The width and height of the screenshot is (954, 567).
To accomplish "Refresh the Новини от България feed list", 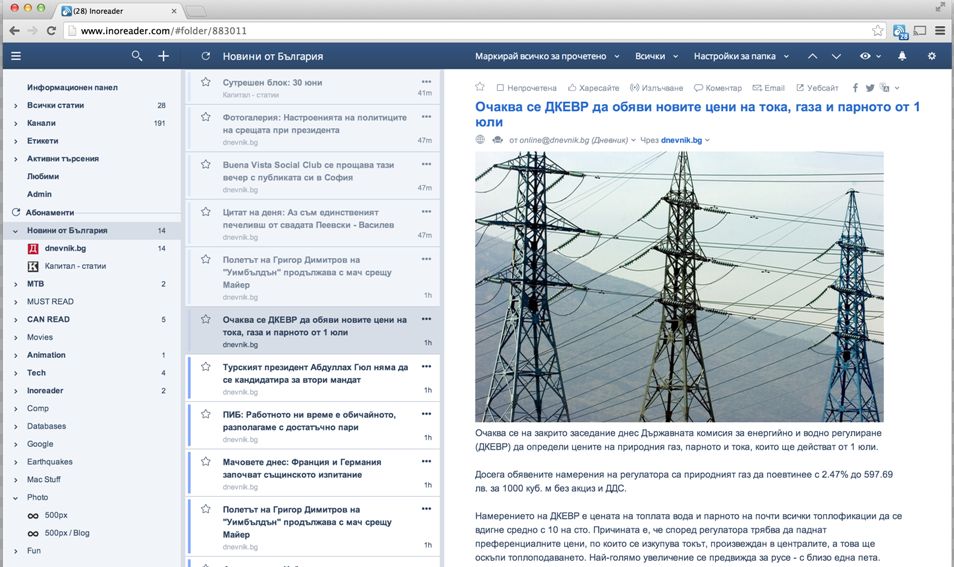I will click(204, 56).
